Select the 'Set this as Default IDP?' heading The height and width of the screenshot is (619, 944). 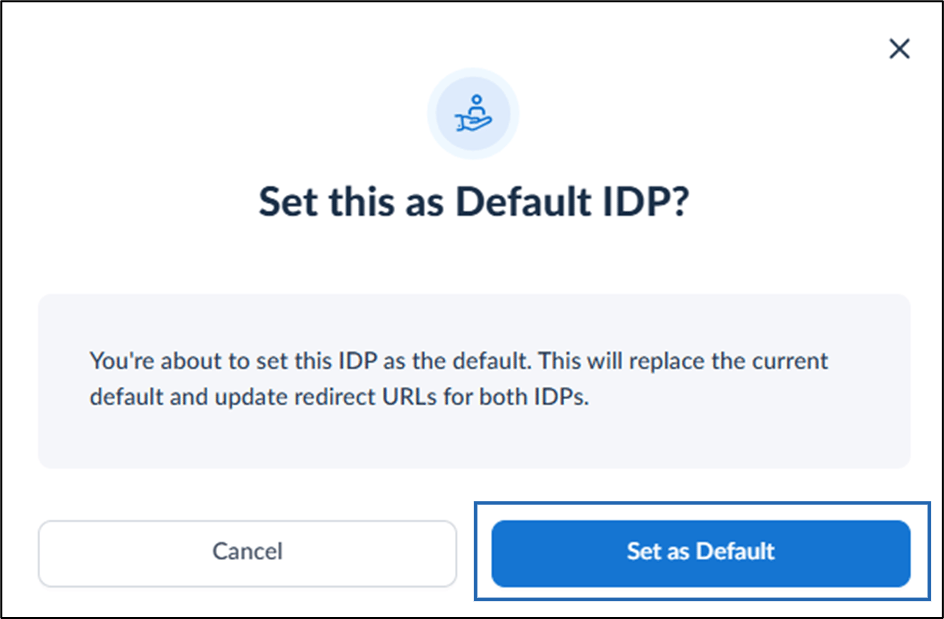(474, 201)
